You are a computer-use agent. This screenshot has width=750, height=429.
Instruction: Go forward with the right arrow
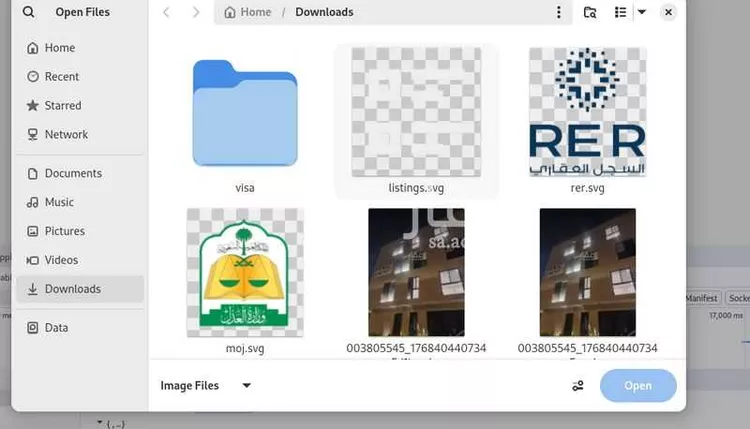[x=196, y=12]
